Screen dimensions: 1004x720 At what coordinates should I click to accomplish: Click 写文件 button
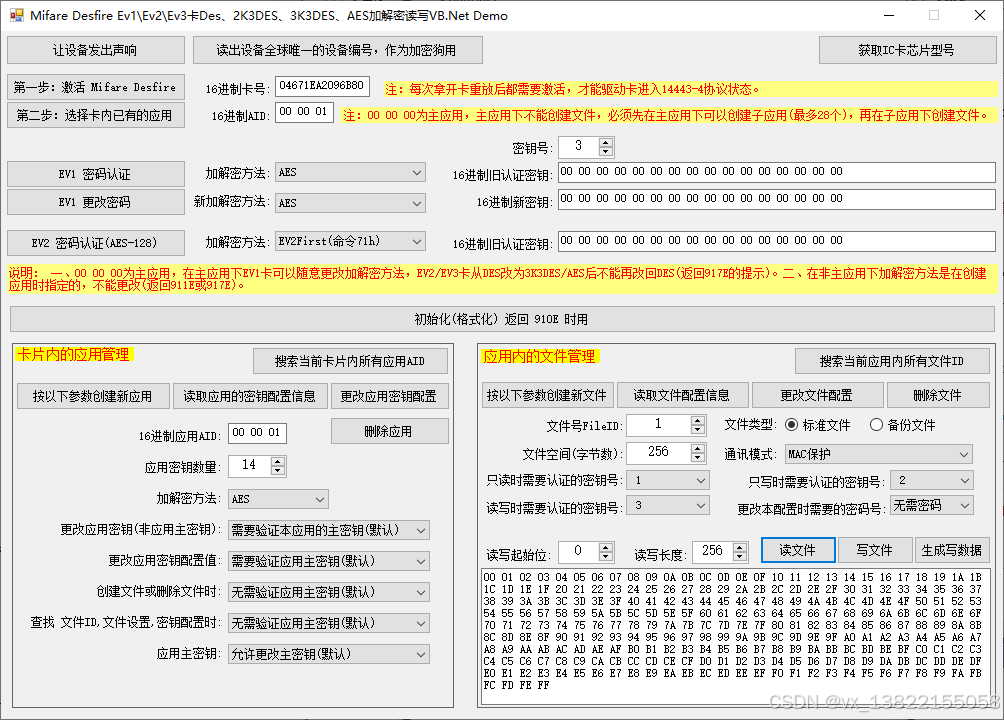click(875, 550)
